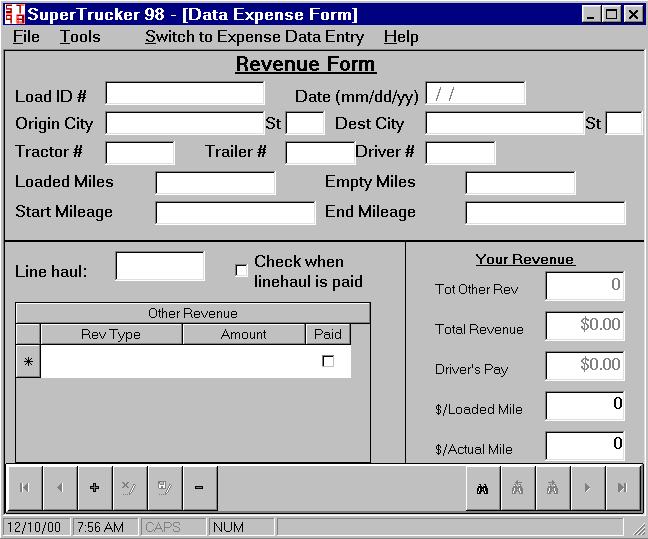
Task: Open Find with the black binoculars
Action: 482,489
